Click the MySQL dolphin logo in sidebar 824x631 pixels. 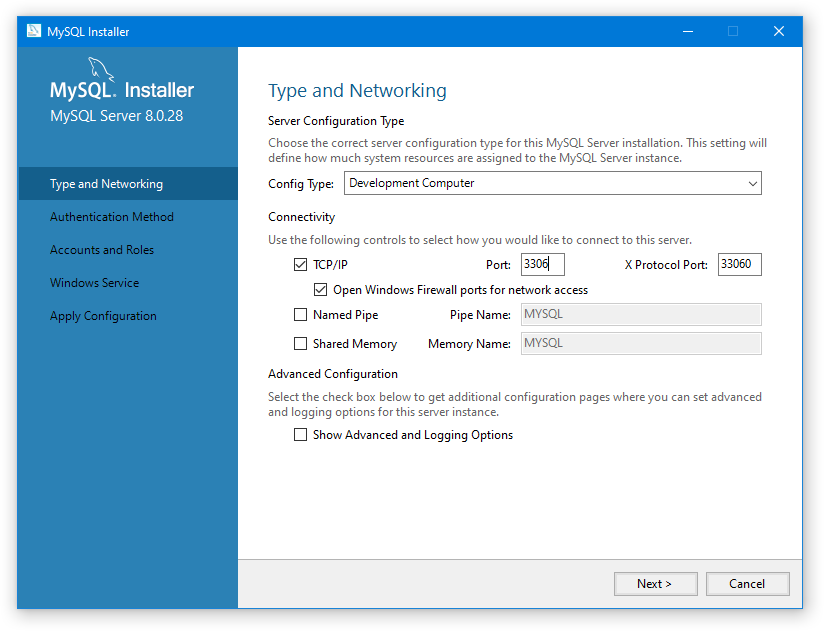pyautogui.click(x=102, y=70)
